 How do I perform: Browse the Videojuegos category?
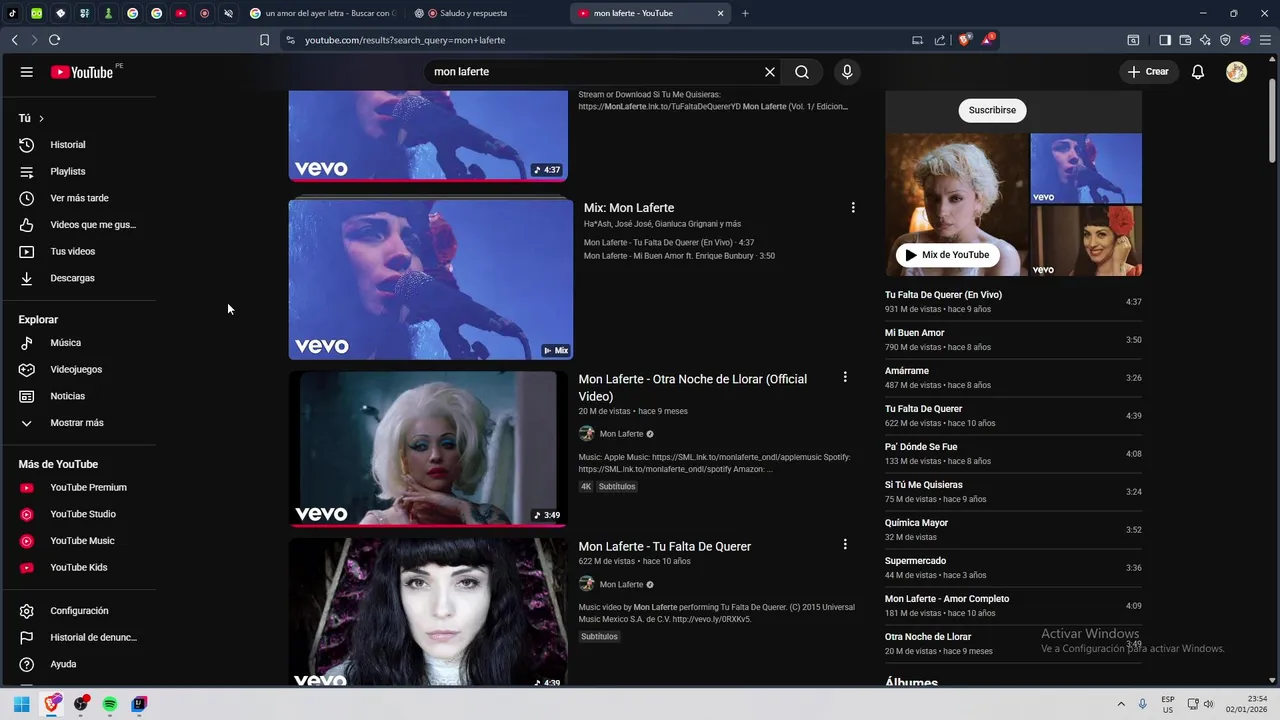78,369
